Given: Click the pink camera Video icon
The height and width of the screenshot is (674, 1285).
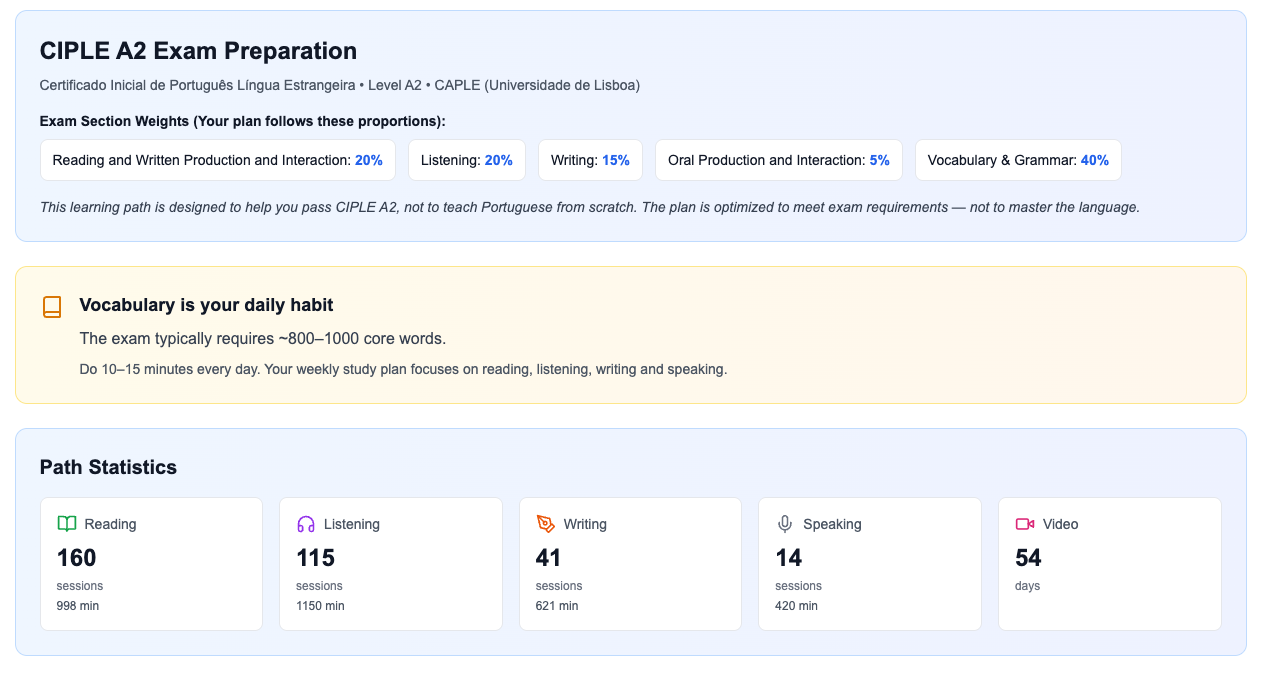Looking at the screenshot, I should (1024, 524).
